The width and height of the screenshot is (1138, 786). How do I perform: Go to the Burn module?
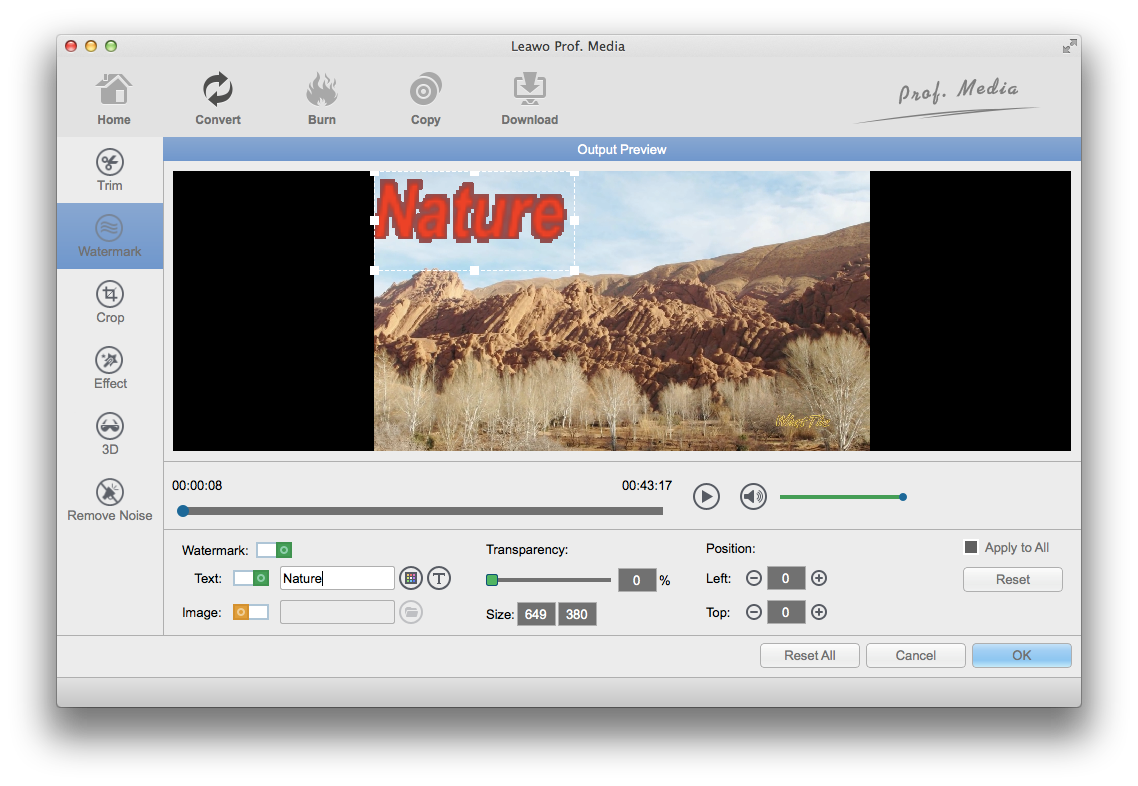click(322, 100)
